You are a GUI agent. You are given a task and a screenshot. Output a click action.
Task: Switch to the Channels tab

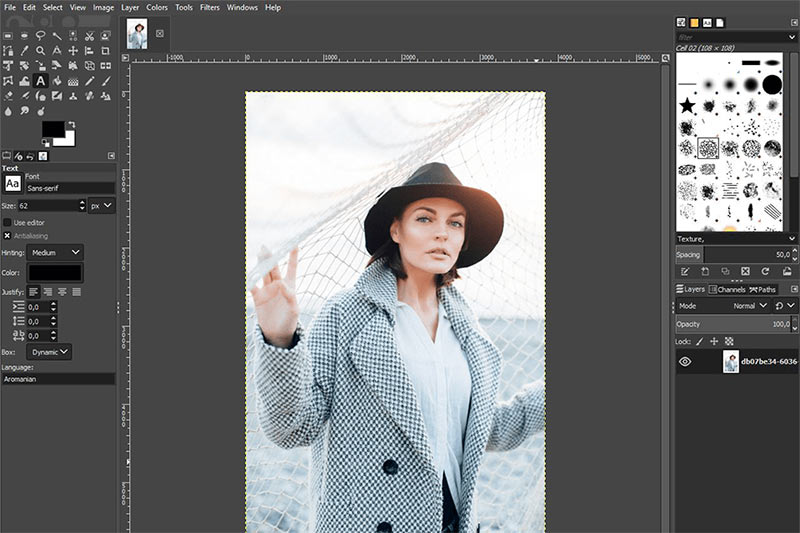(x=727, y=289)
